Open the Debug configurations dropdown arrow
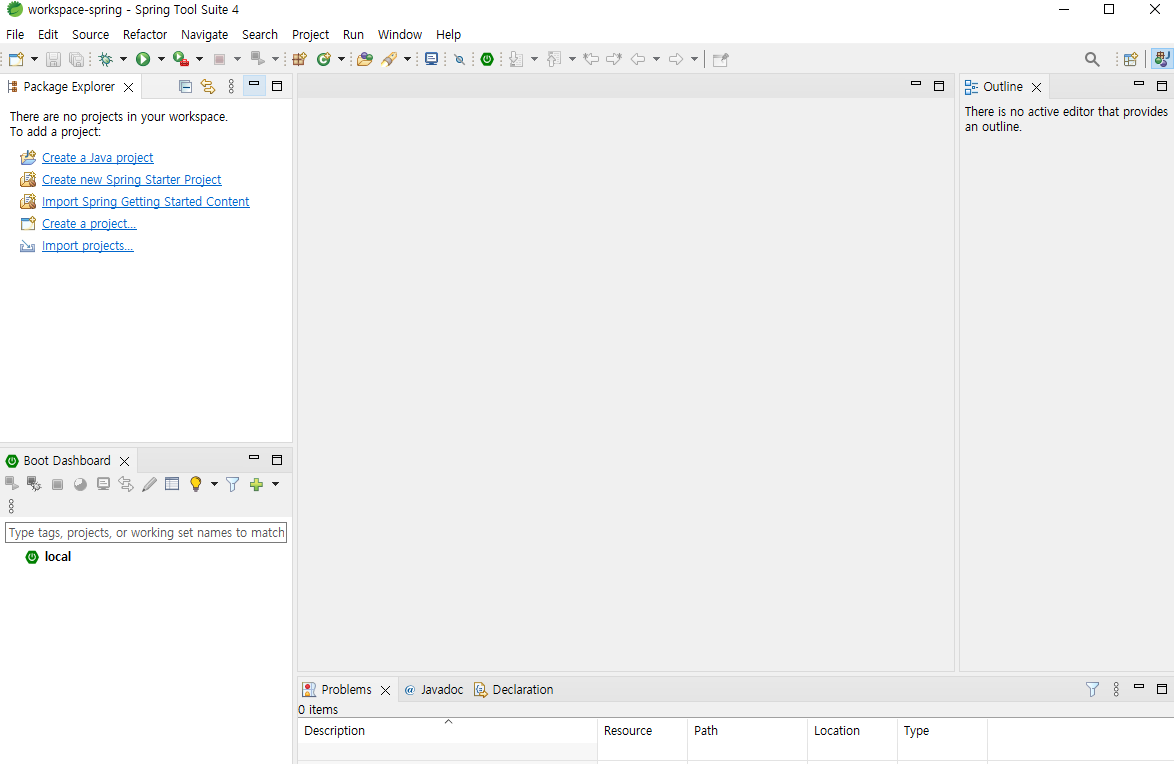 [124, 59]
